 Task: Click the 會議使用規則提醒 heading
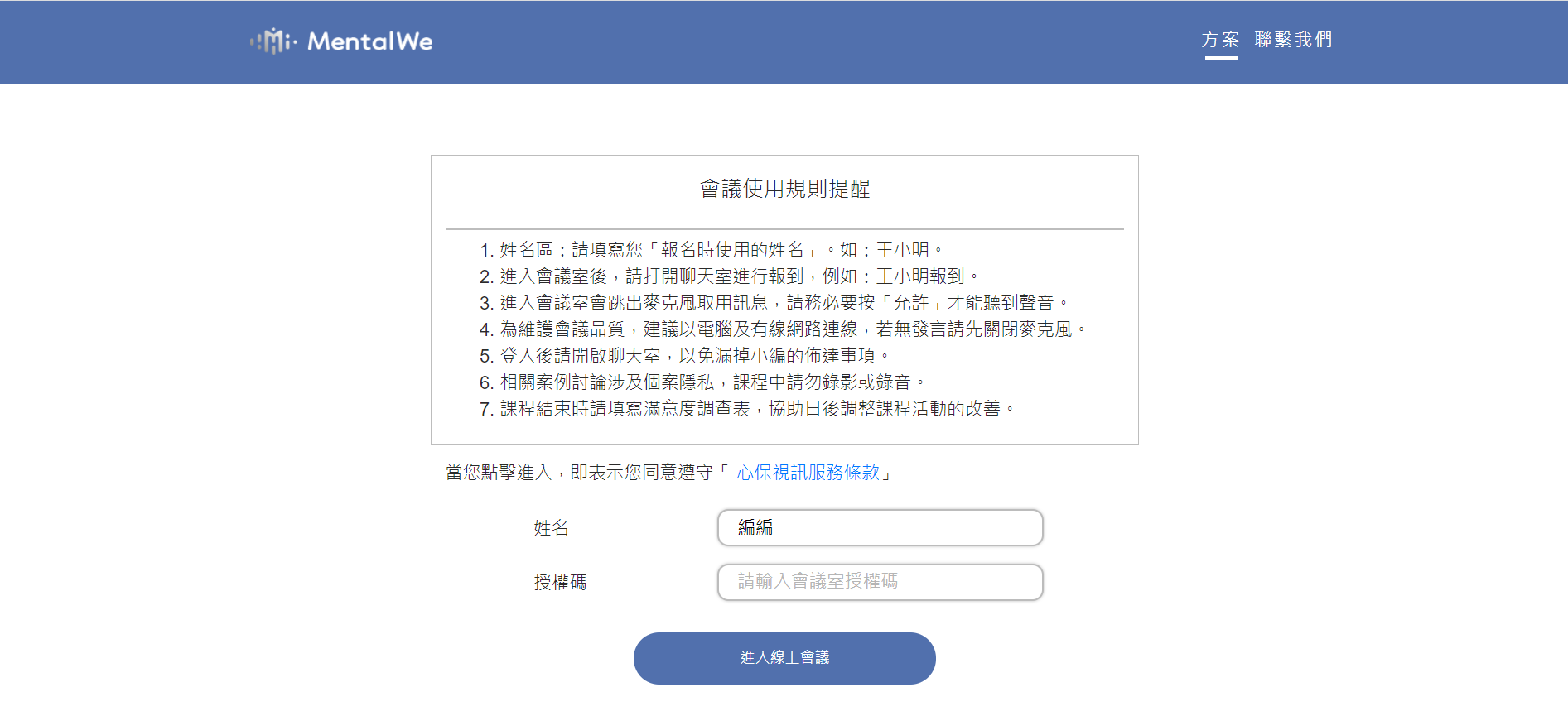[x=784, y=189]
